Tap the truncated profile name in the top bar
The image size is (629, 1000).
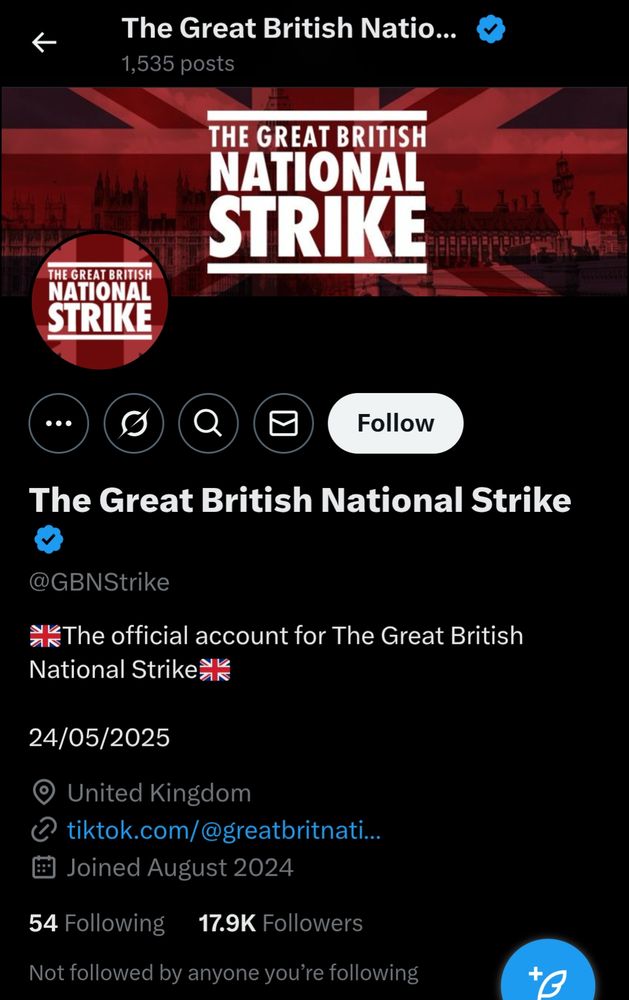pos(290,29)
